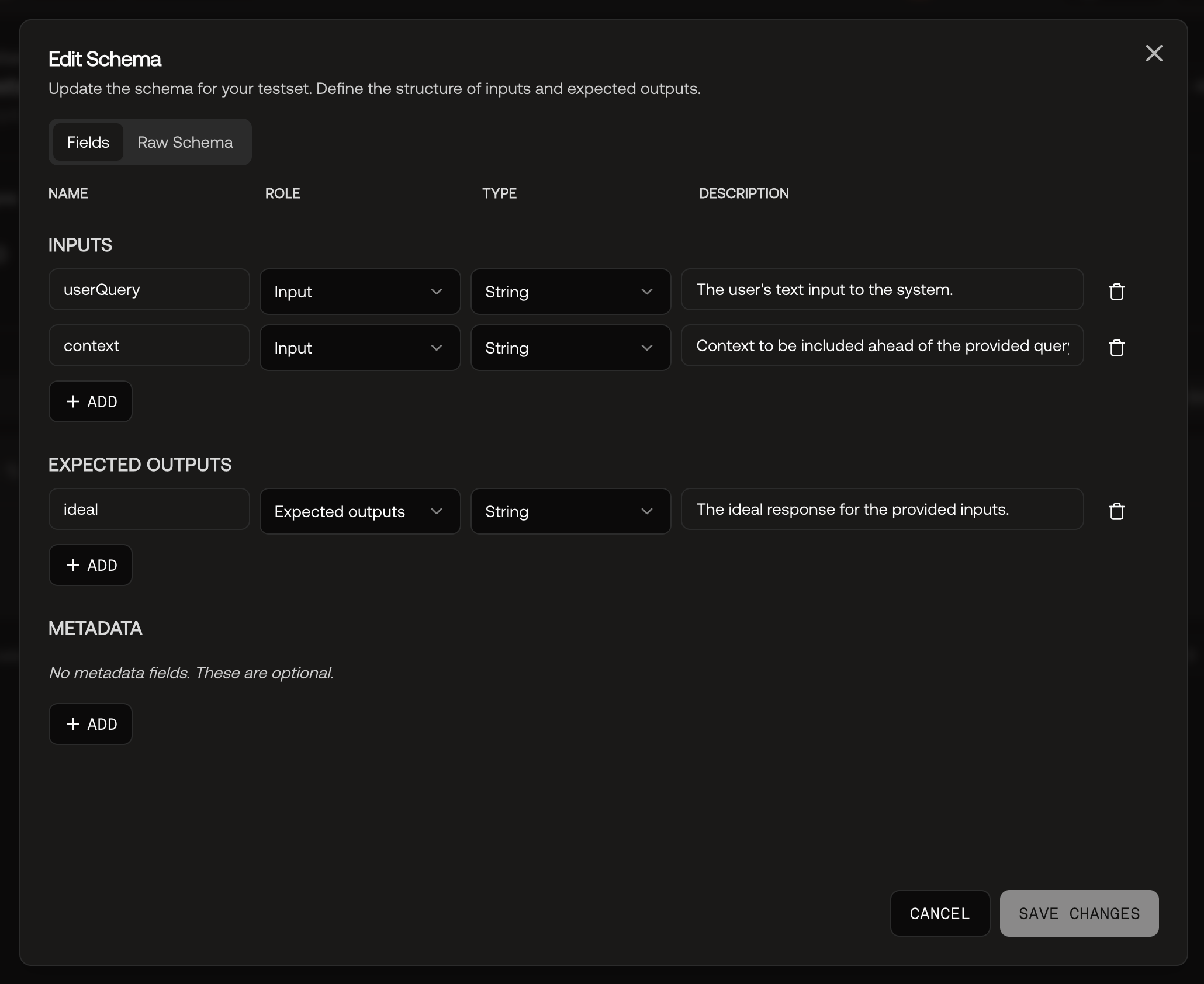Edit the ideal name field
This screenshot has height=984, width=1204.
point(149,509)
